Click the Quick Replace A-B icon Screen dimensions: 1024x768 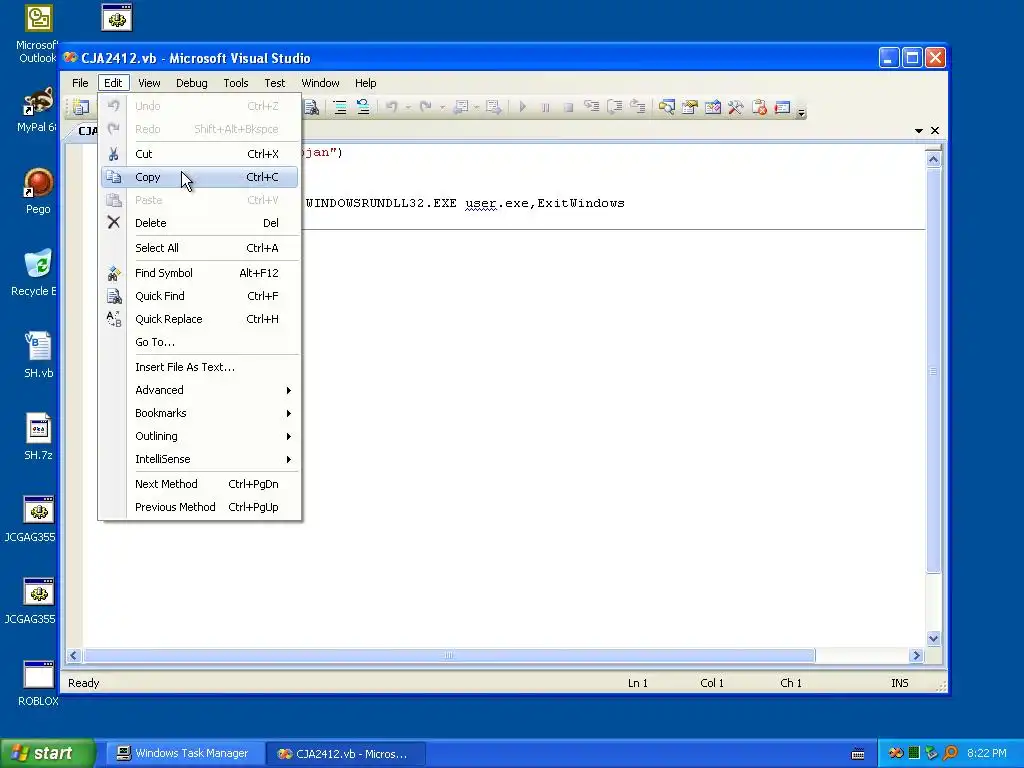[x=114, y=319]
